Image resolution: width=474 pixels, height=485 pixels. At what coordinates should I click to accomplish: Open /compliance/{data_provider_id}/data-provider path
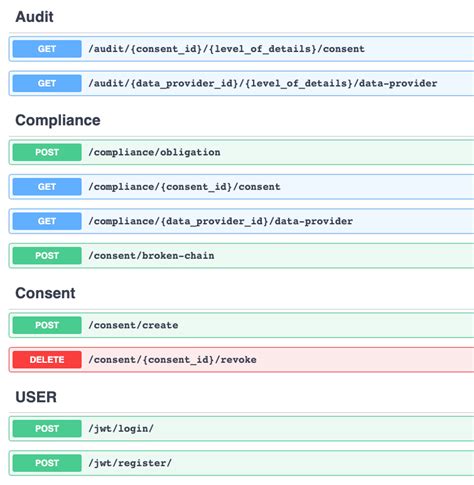pos(220,221)
